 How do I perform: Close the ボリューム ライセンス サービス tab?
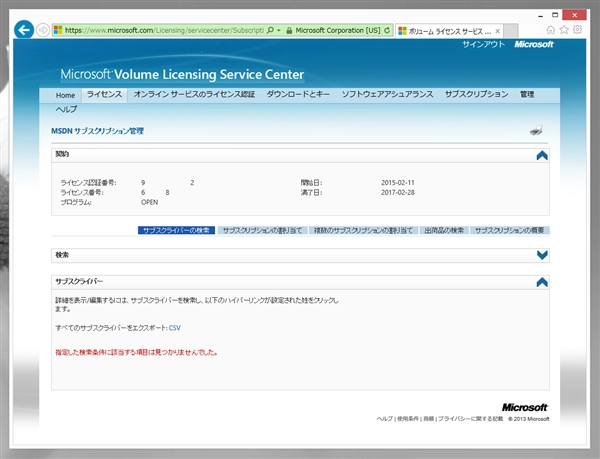click(x=497, y=31)
